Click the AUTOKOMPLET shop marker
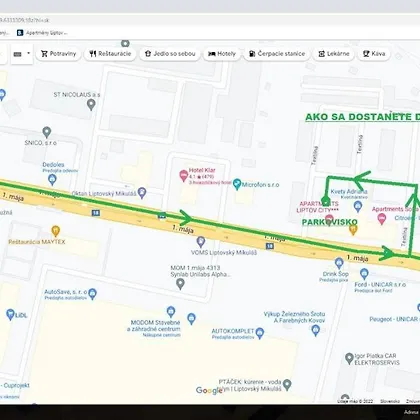 (x=260, y=333)
